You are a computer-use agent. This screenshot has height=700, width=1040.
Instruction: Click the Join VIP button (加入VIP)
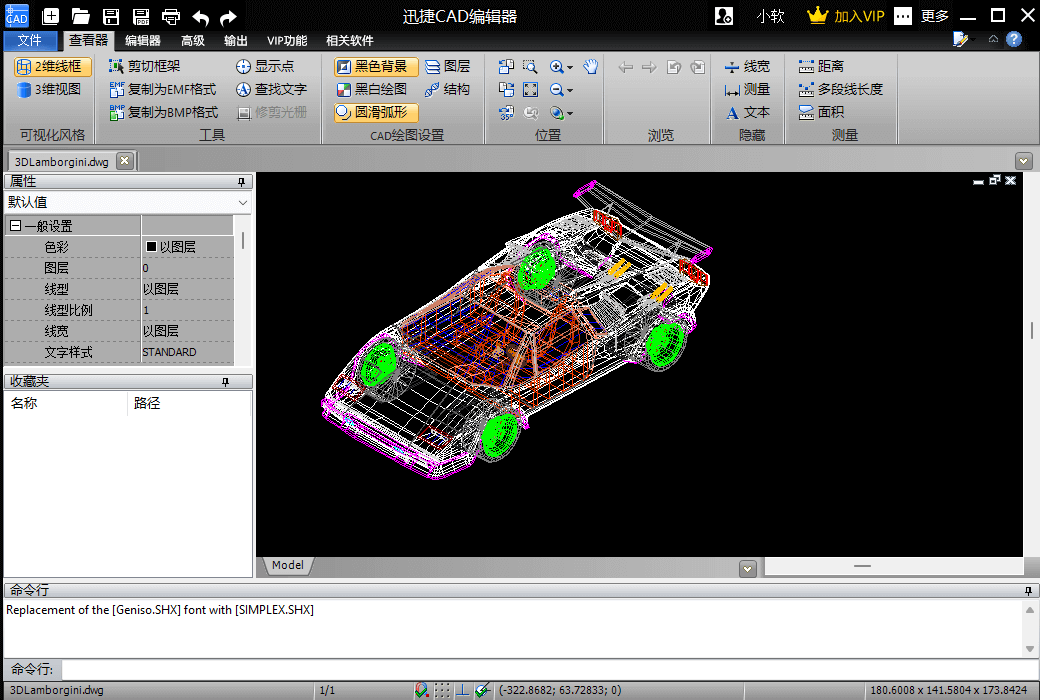click(846, 16)
